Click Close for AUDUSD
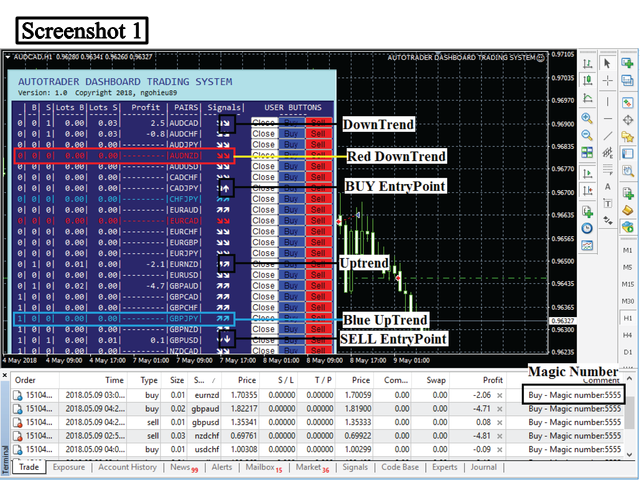The height and width of the screenshot is (480, 640). tap(264, 166)
